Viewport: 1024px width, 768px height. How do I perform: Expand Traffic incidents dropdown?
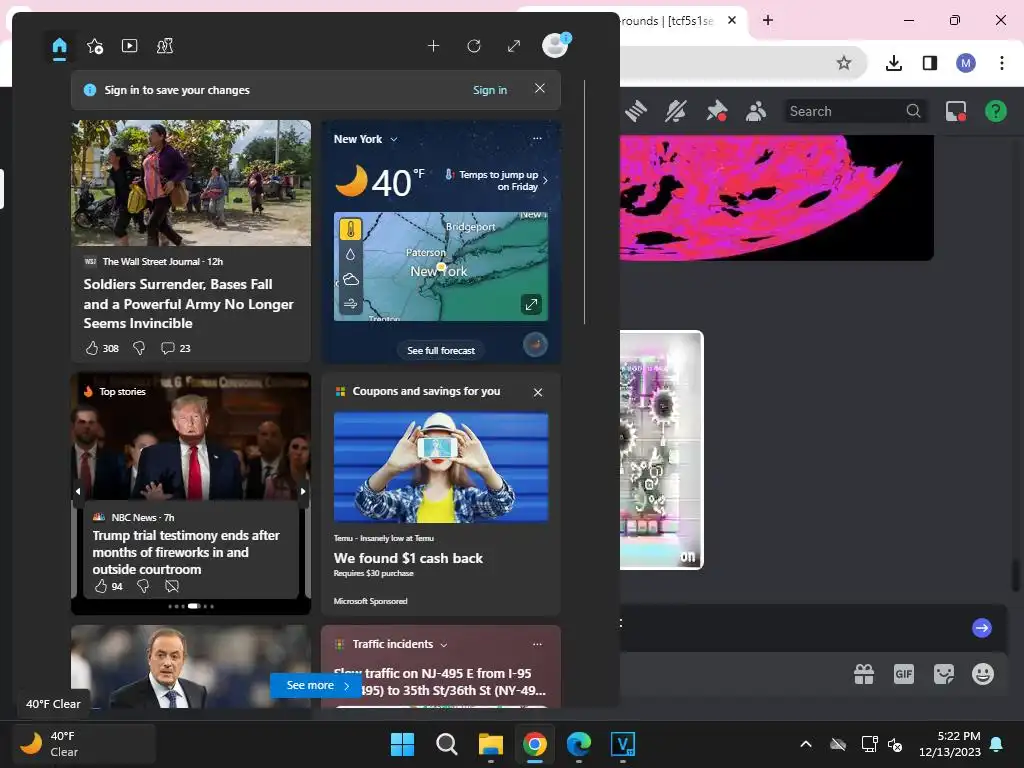(x=444, y=645)
